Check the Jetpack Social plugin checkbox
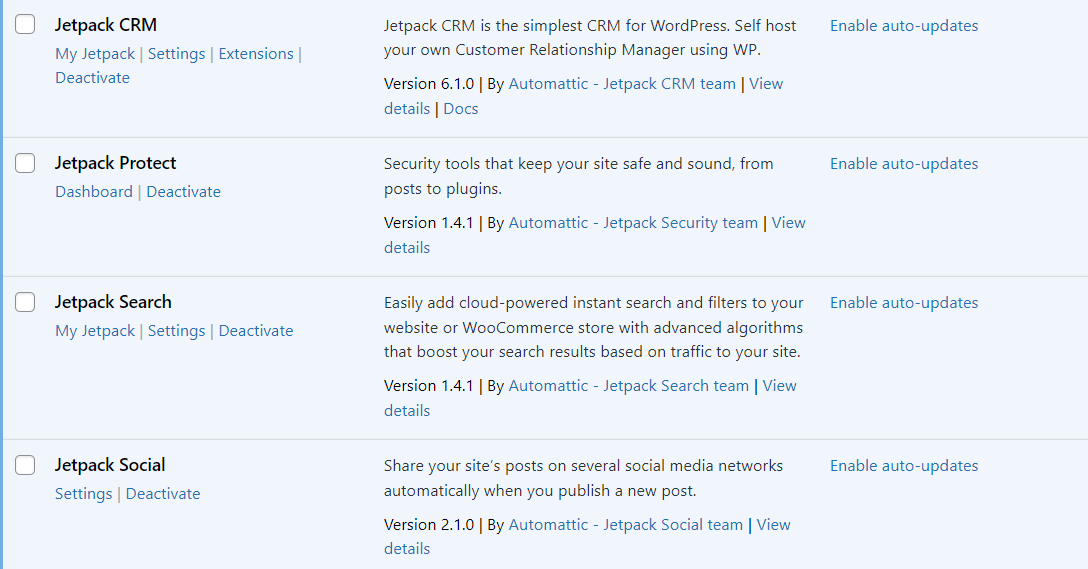This screenshot has height=569, width=1088. (x=25, y=465)
